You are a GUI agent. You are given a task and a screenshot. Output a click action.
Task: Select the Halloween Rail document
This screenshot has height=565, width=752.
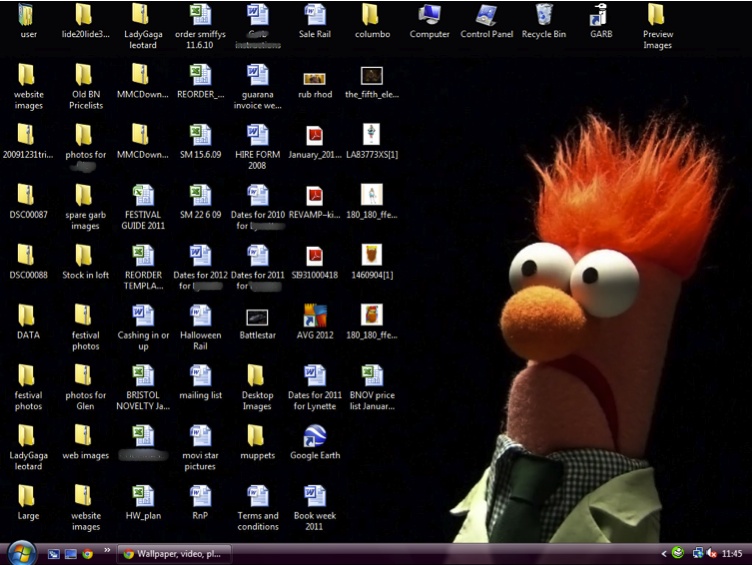(200, 328)
